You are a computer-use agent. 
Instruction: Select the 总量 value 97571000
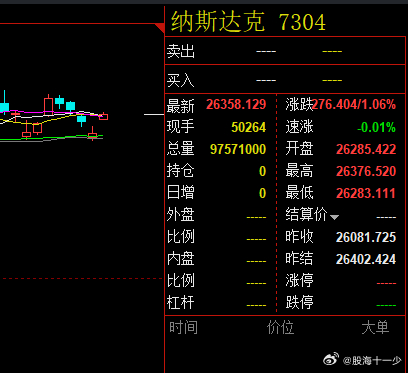pos(238,149)
